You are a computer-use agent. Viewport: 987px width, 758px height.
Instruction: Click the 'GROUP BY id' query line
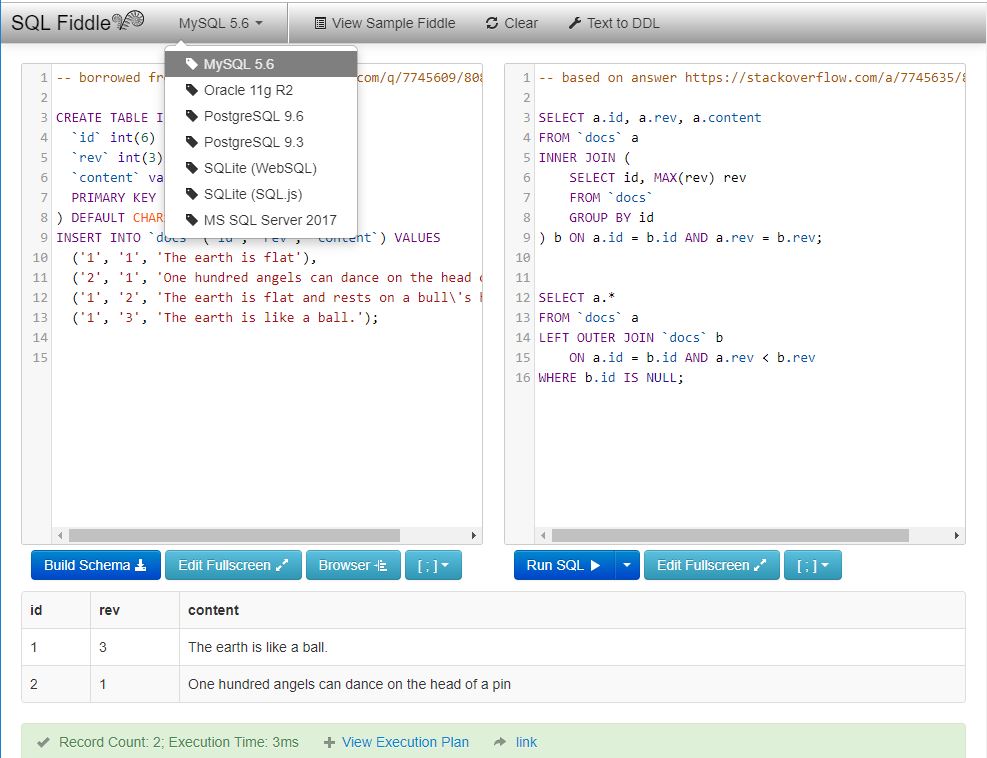coord(611,217)
